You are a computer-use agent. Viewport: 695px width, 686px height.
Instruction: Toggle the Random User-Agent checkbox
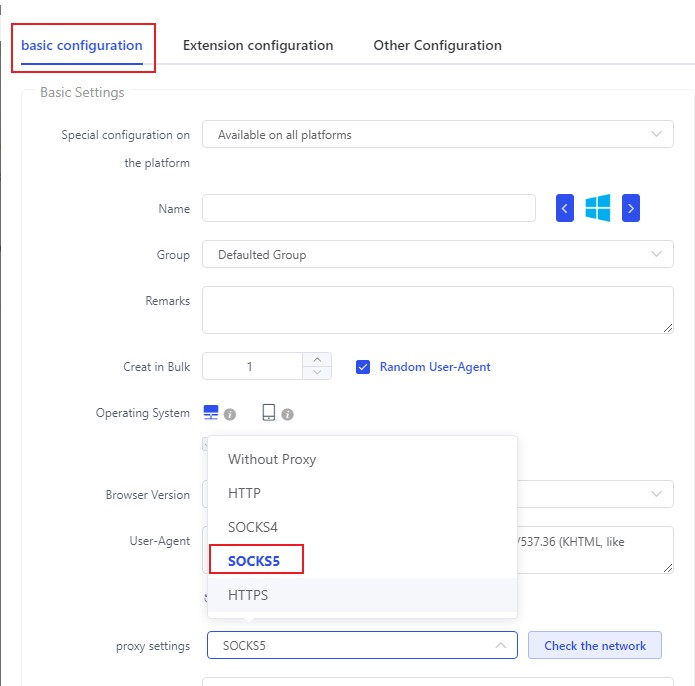363,367
